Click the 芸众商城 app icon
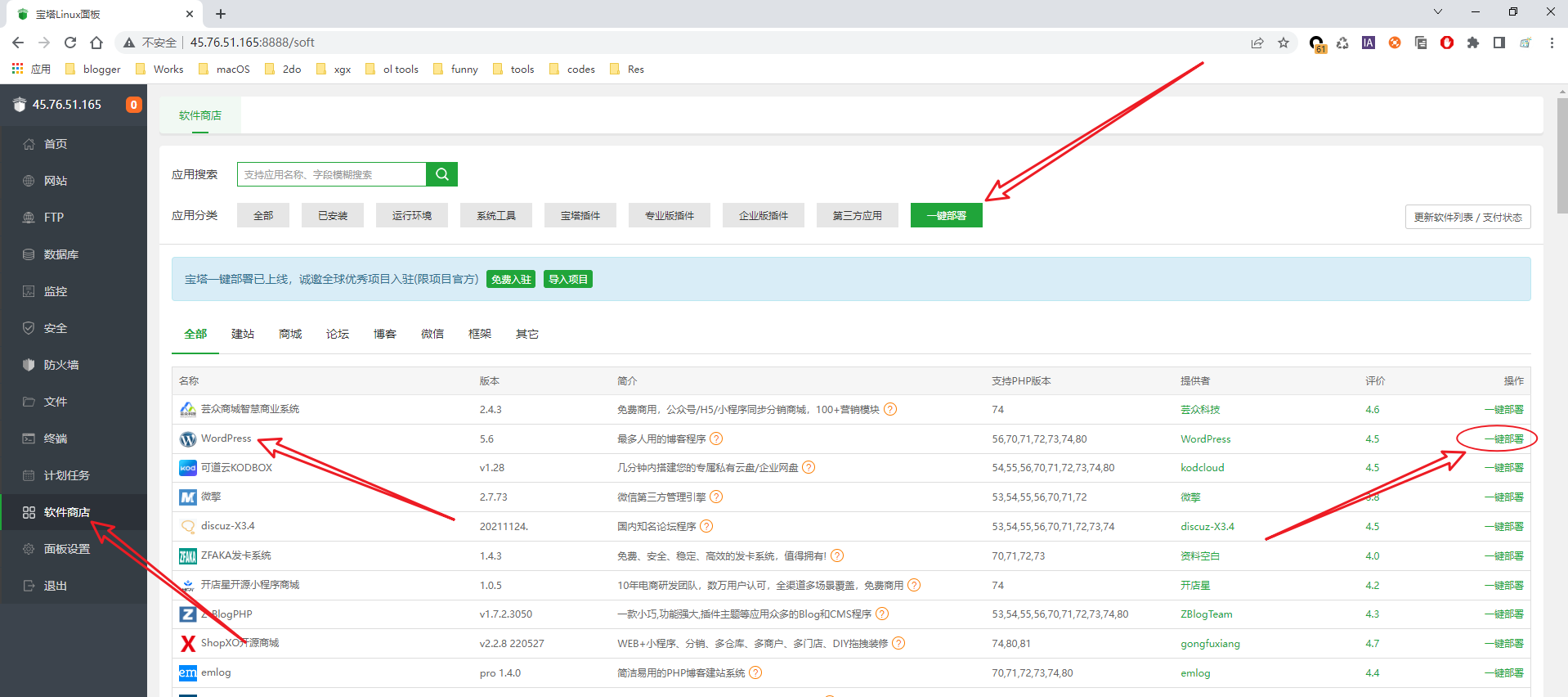This screenshot has width=1568, height=697. click(188, 410)
